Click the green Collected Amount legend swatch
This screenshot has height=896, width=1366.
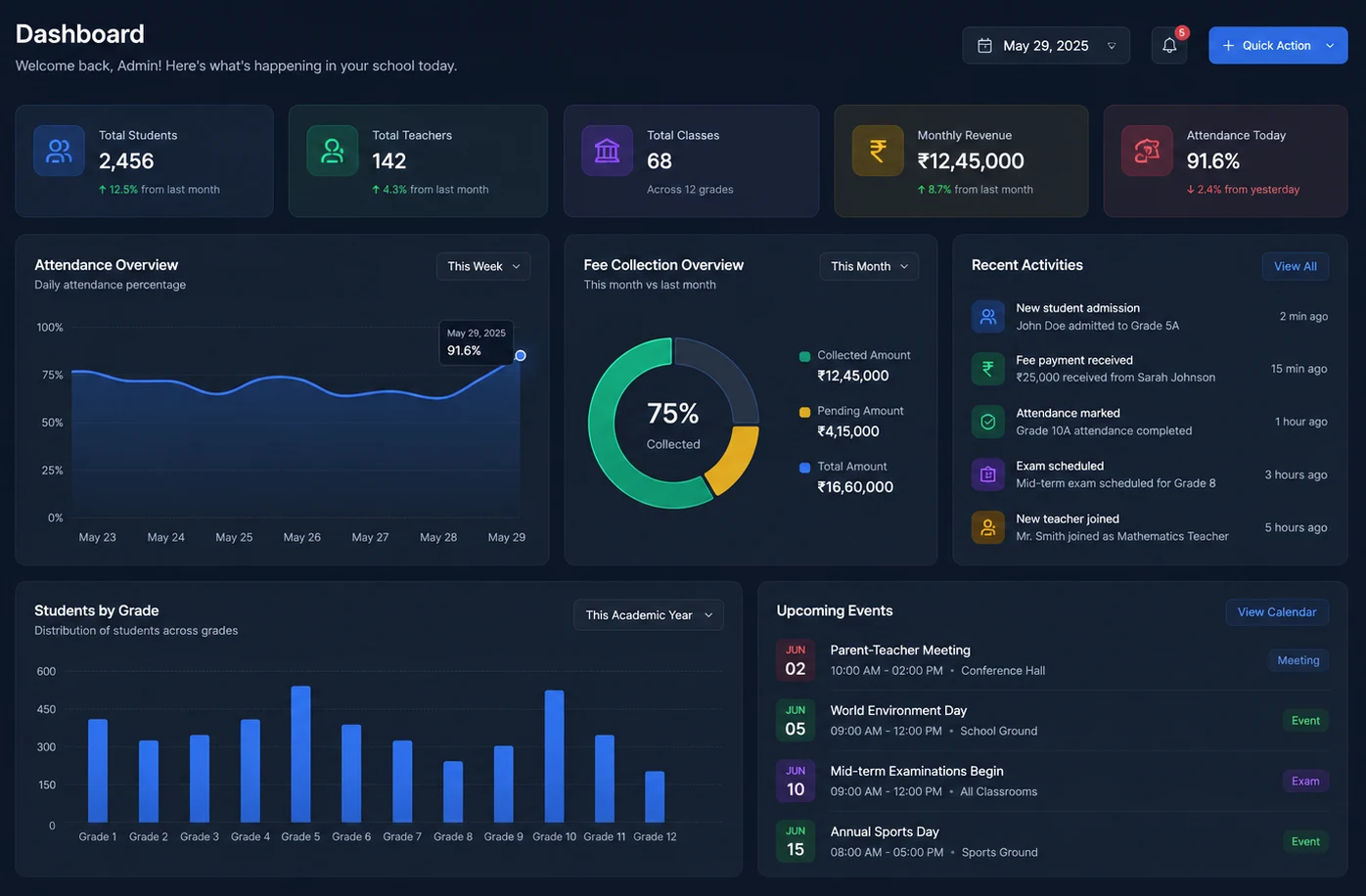pos(804,356)
